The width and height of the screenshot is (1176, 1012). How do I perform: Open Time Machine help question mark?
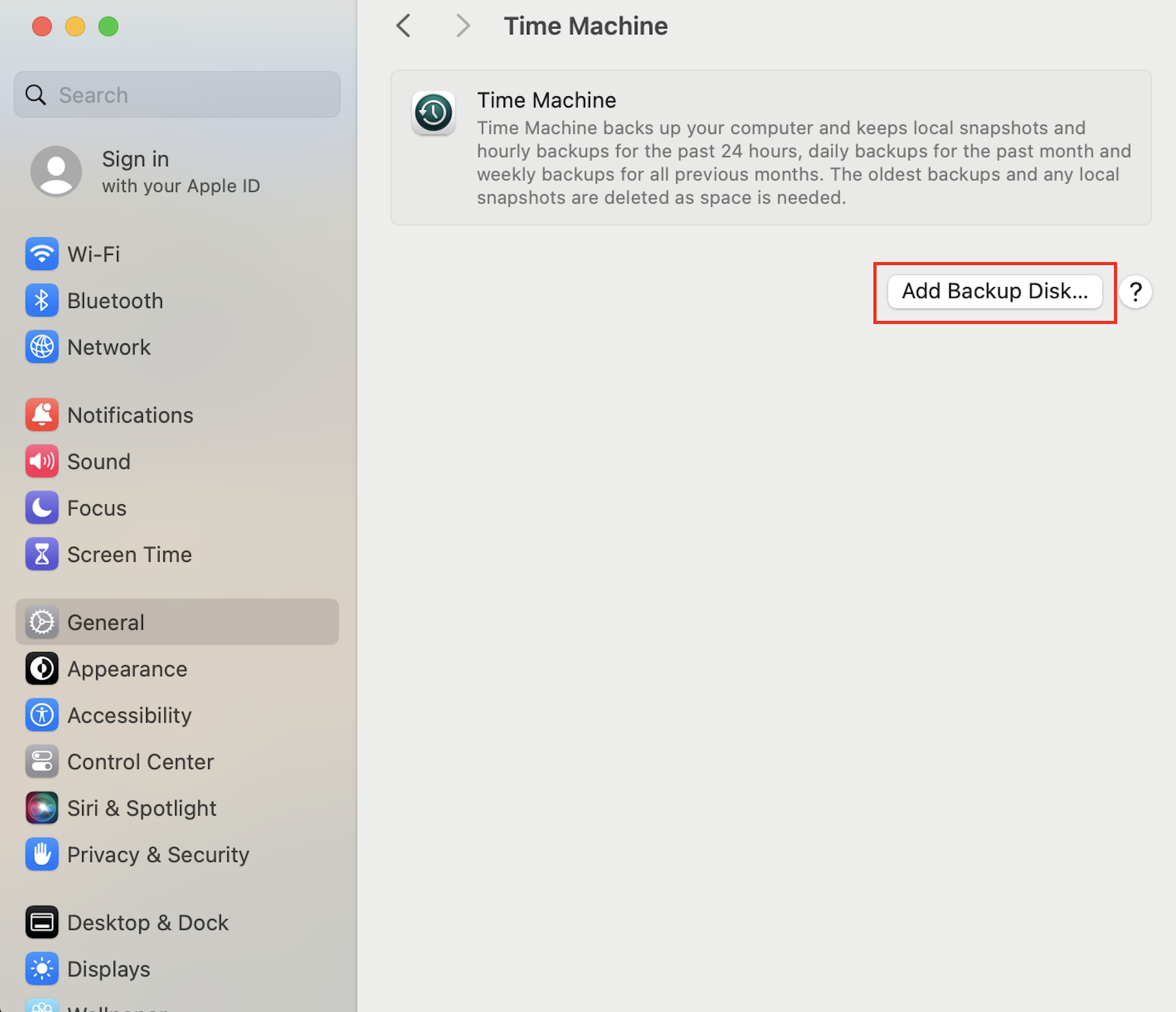1135,292
